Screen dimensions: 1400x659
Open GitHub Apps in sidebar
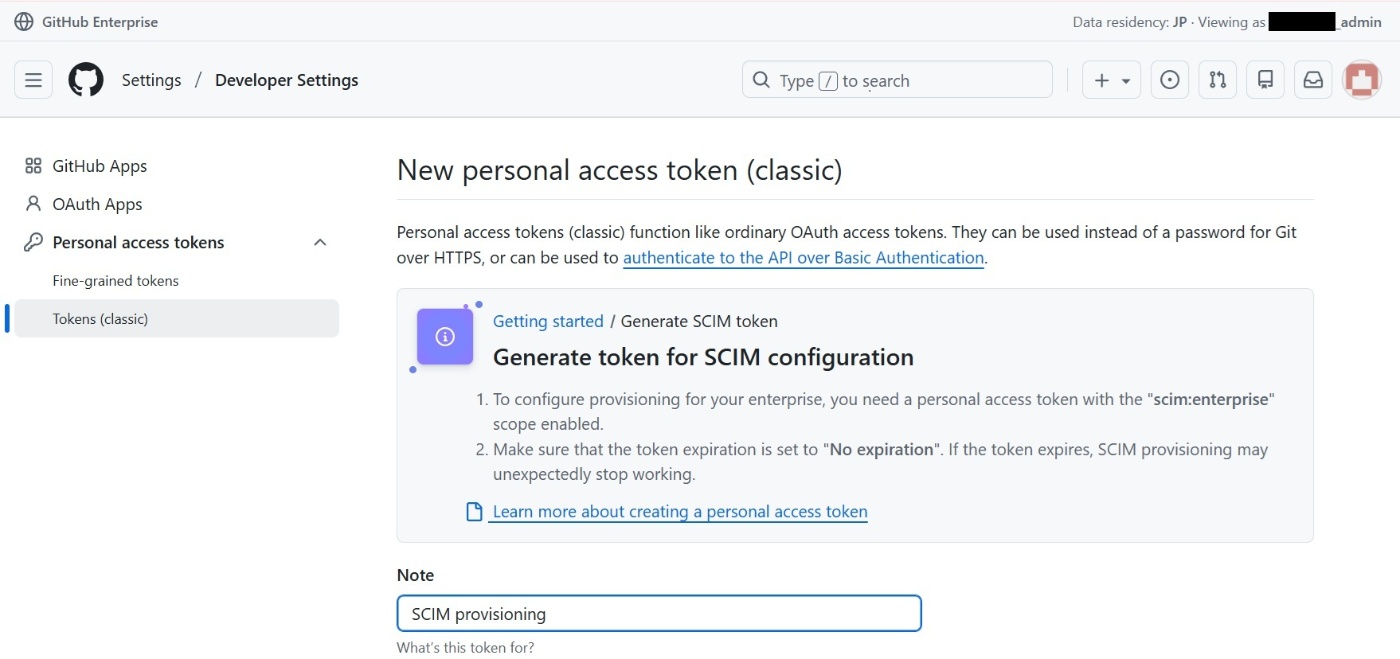tap(99, 166)
